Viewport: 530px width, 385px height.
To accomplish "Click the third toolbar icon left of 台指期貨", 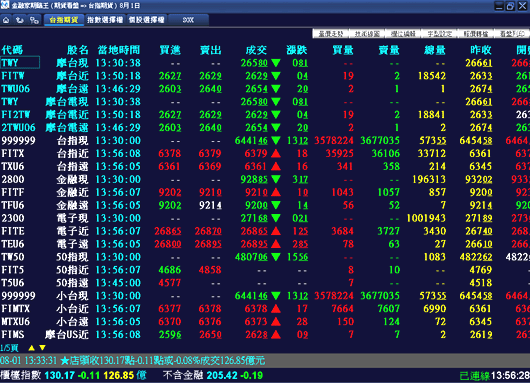I will pyautogui.click(x=34, y=20).
